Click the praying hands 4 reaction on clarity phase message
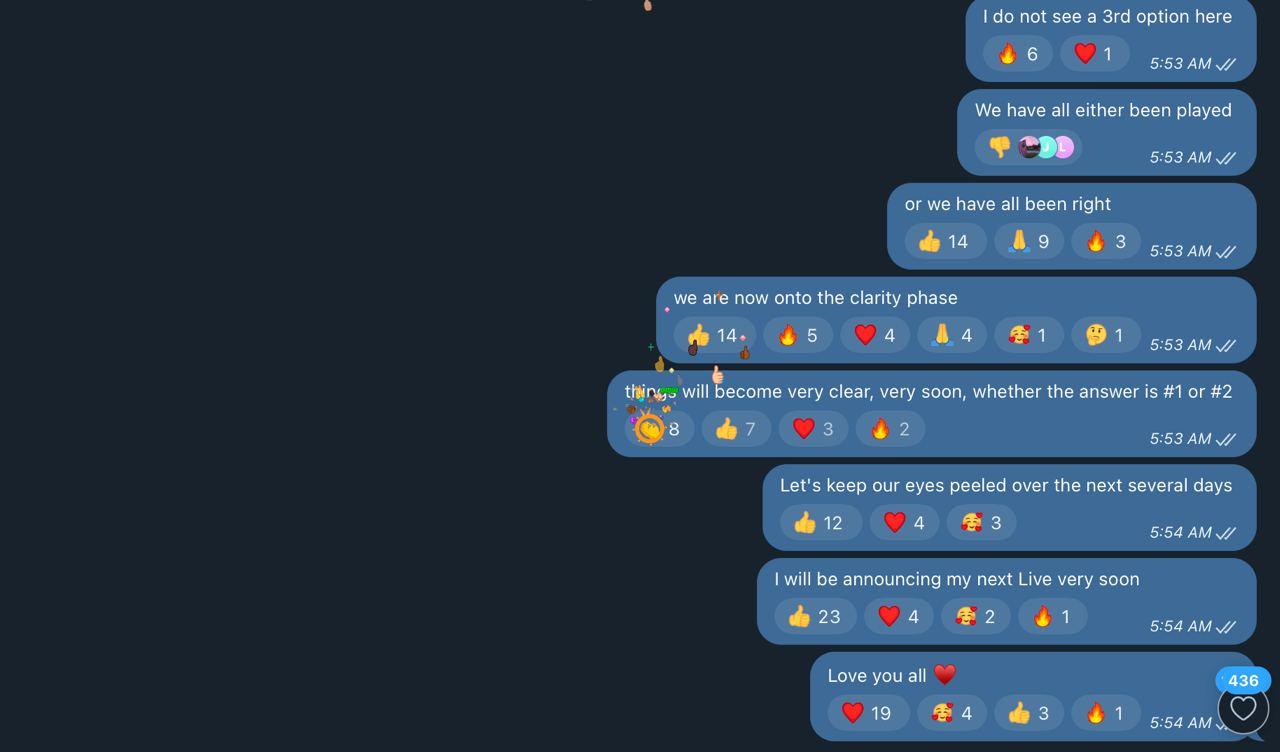Viewport: 1280px width, 752px height. [951, 335]
